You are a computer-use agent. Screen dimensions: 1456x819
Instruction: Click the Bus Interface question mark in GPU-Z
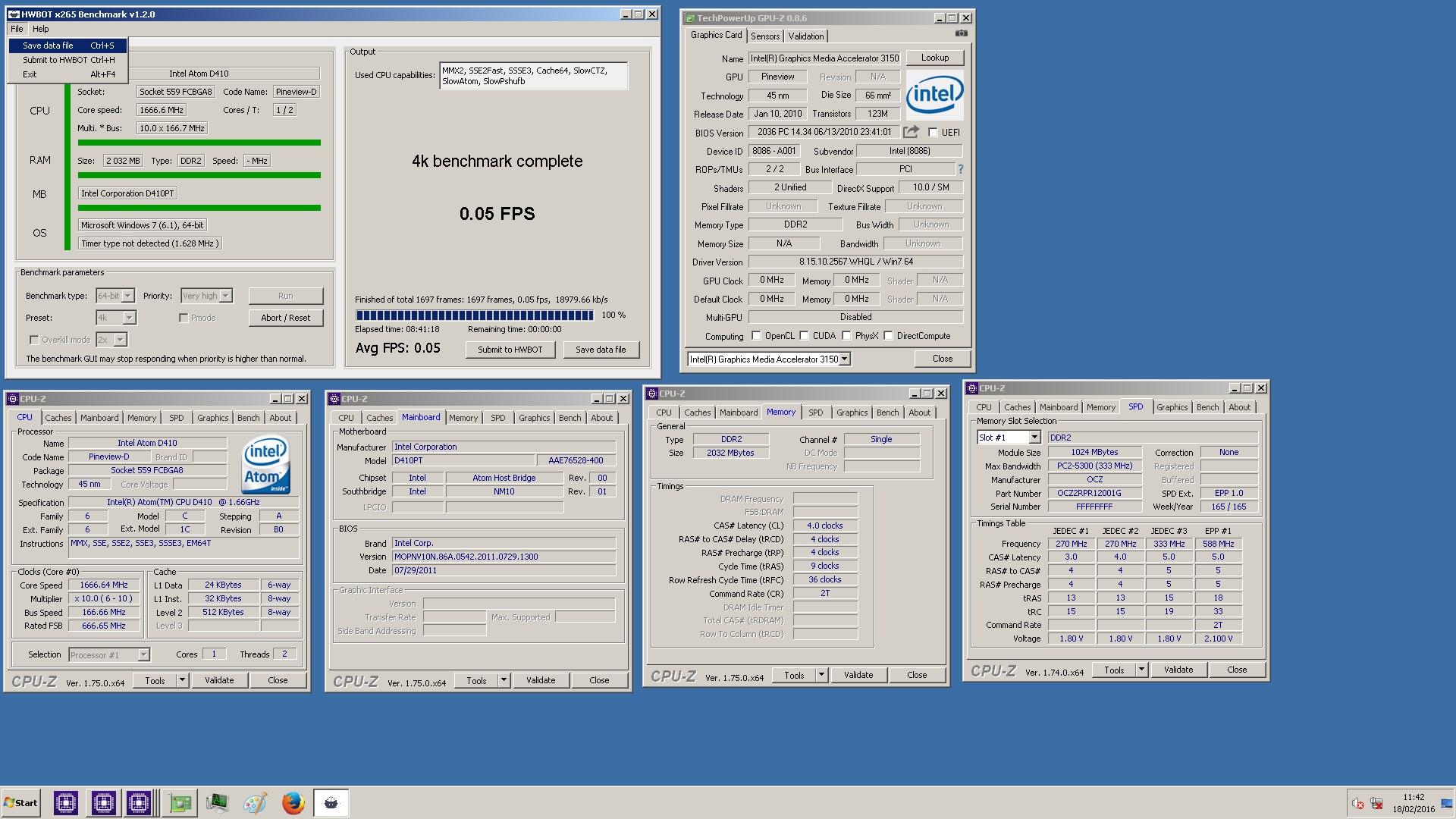(960, 169)
